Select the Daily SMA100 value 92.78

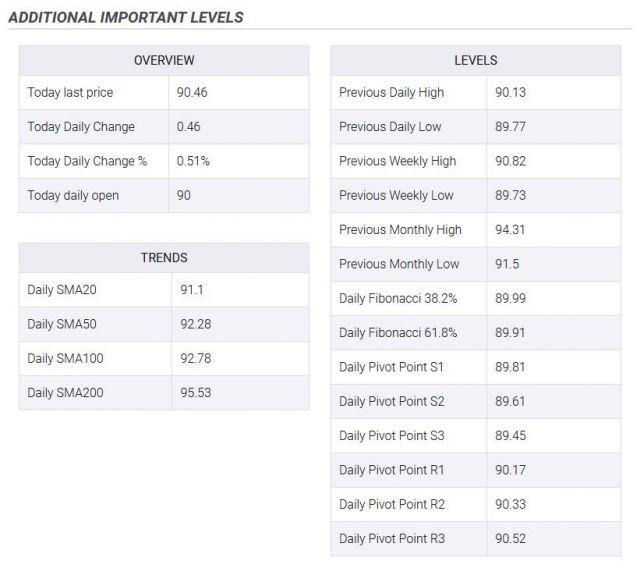(195, 358)
